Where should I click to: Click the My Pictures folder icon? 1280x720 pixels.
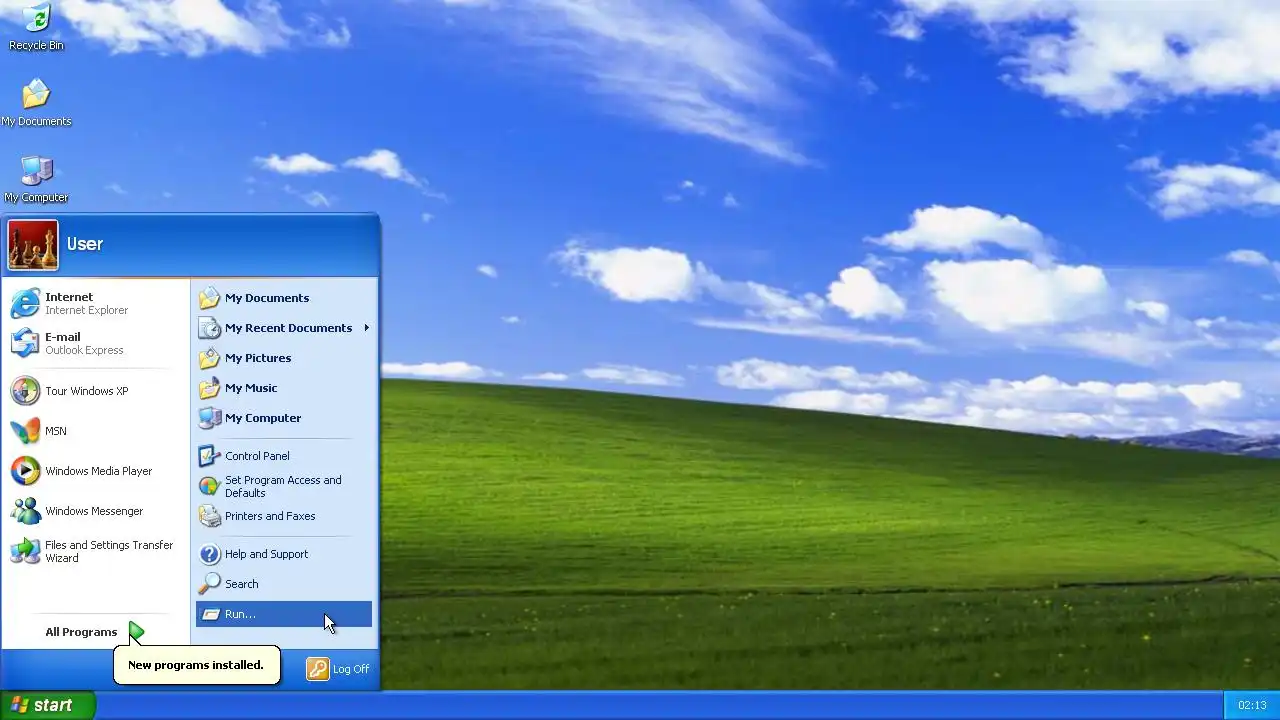point(209,358)
